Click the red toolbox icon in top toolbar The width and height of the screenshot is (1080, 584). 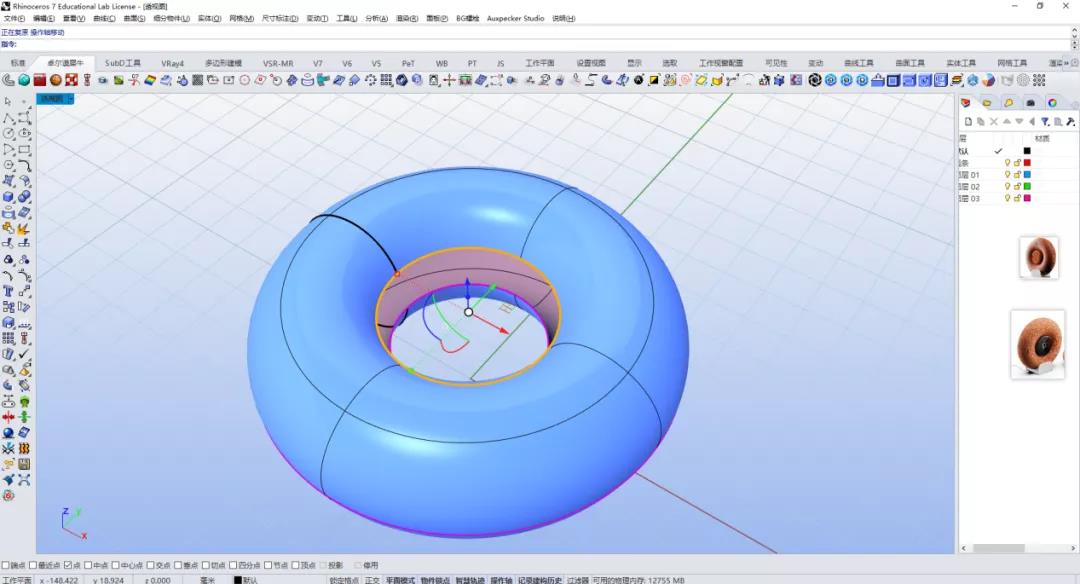pos(40,81)
